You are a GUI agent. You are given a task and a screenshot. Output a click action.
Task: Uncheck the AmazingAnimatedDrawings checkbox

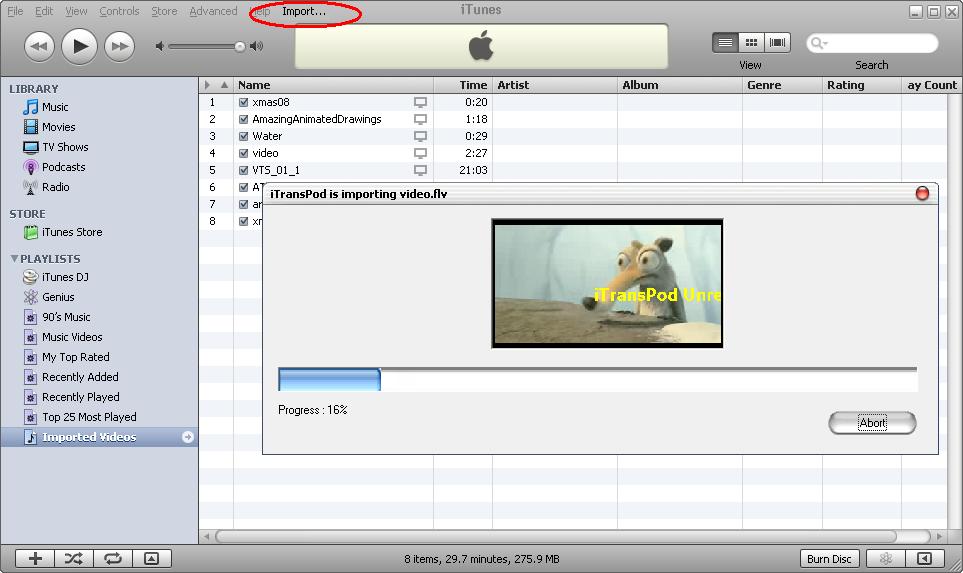pyautogui.click(x=243, y=119)
